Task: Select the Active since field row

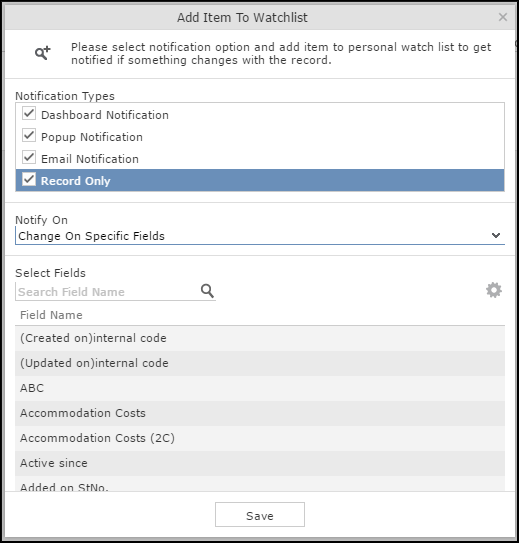Action: point(260,463)
